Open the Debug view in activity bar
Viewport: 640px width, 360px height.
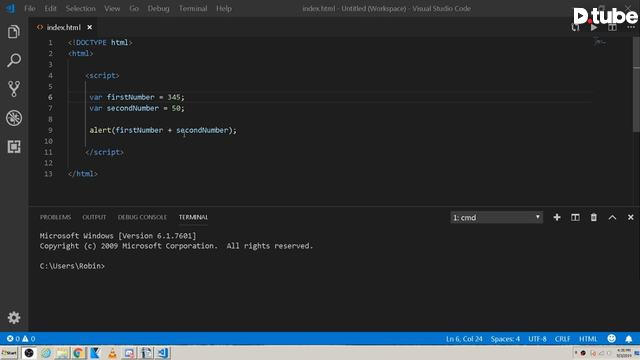[13, 118]
